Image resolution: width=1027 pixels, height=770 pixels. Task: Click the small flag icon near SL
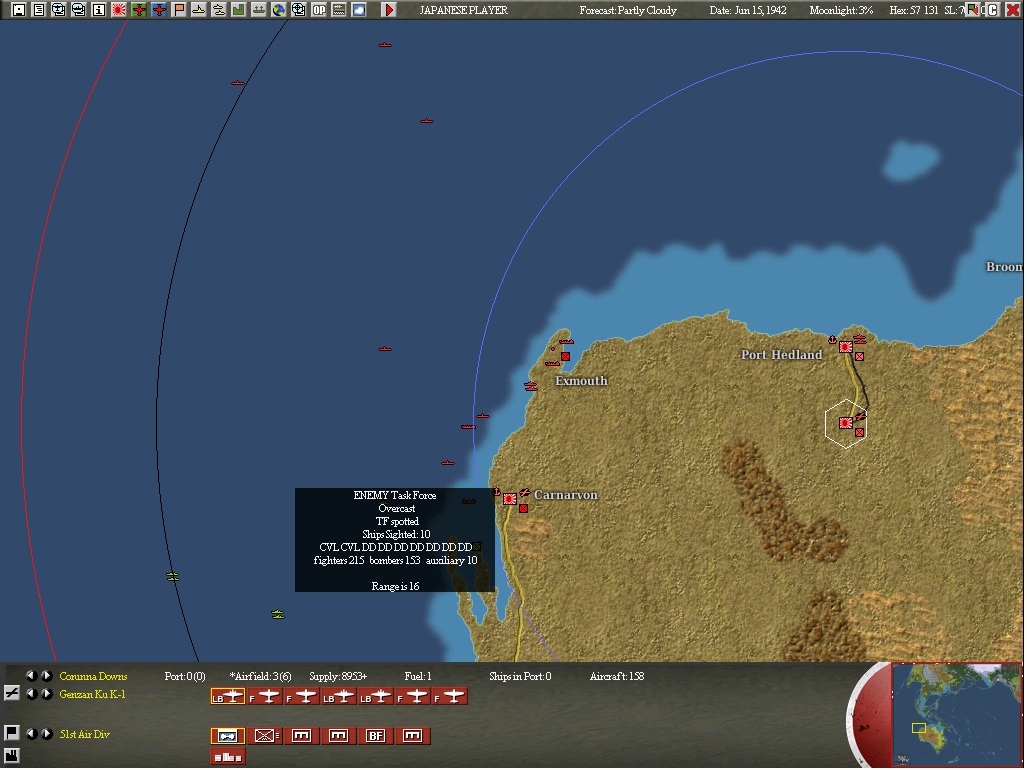[x=974, y=10]
